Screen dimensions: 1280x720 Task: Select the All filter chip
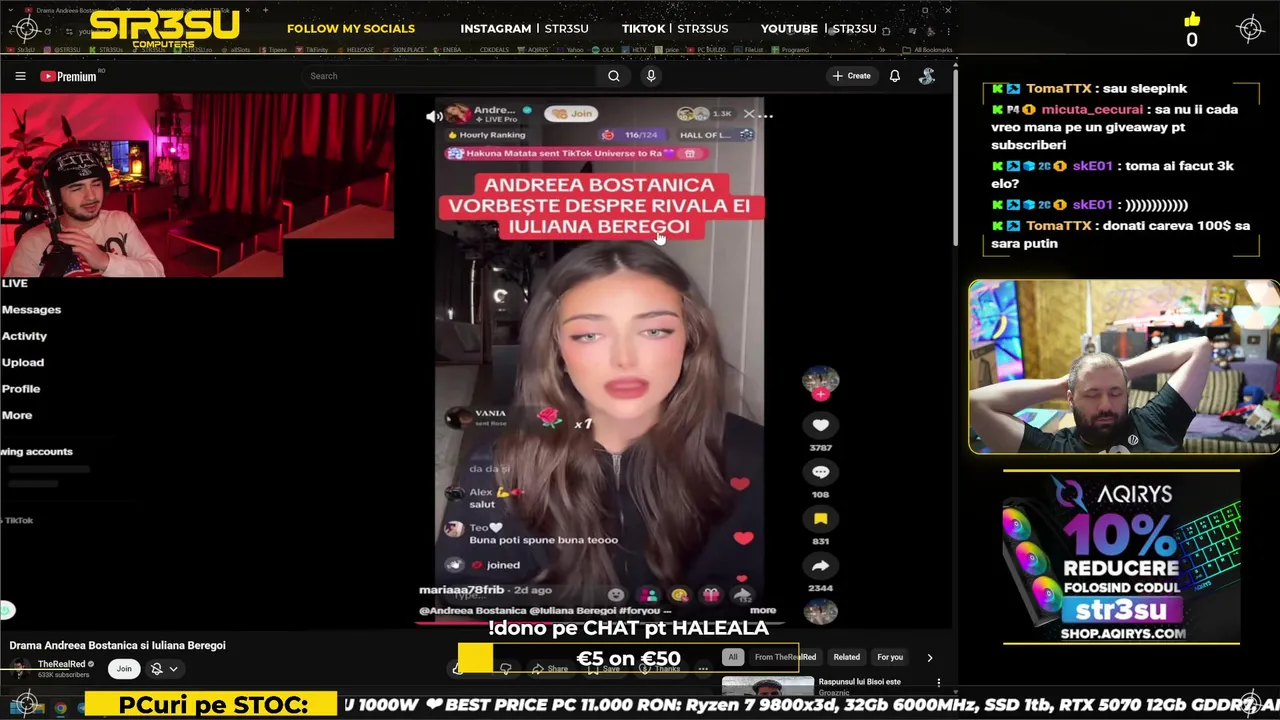pyautogui.click(x=733, y=657)
